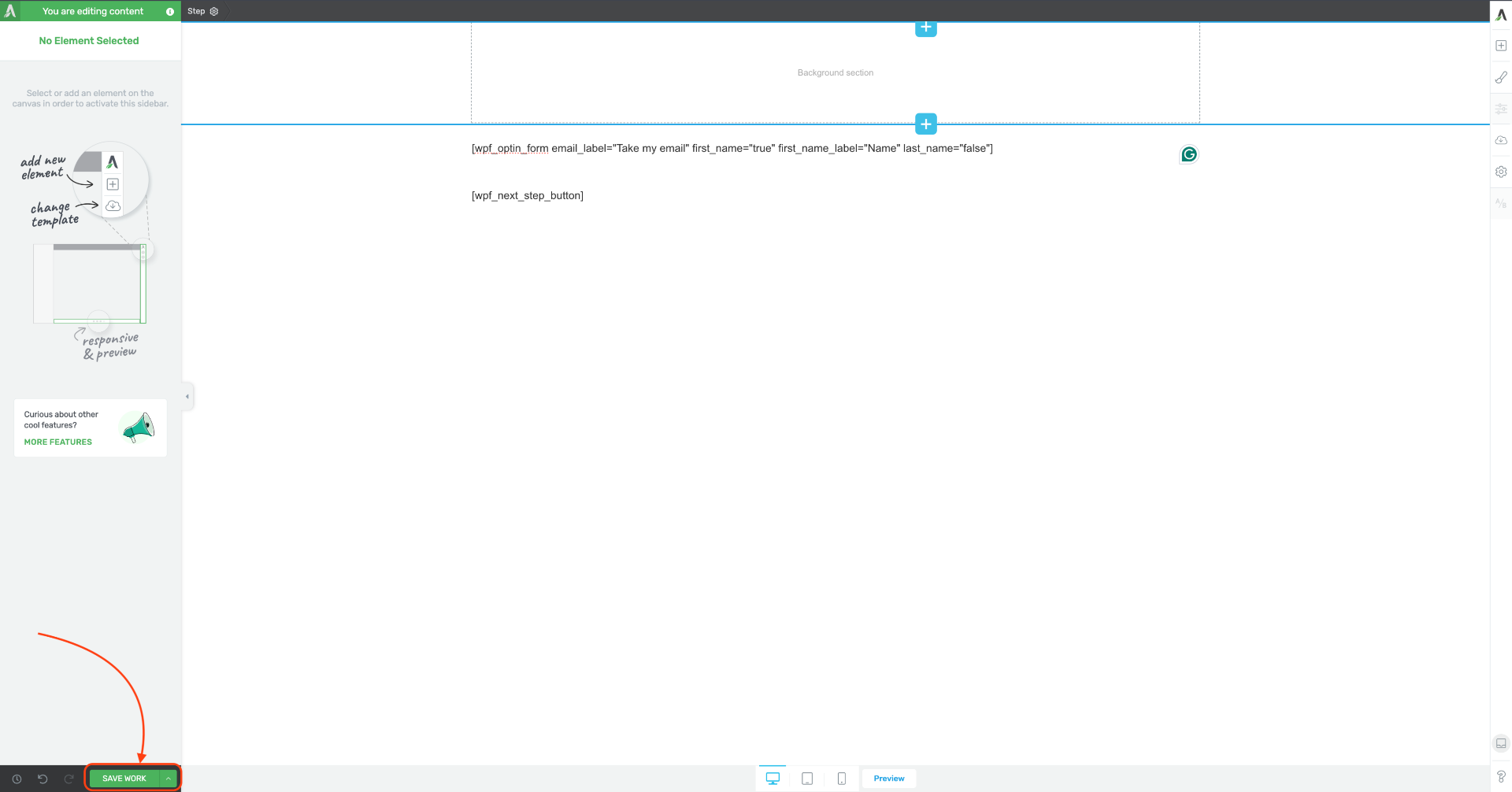The height and width of the screenshot is (792, 1512).
Task: Switch to tablet responsive view
Action: 807,778
